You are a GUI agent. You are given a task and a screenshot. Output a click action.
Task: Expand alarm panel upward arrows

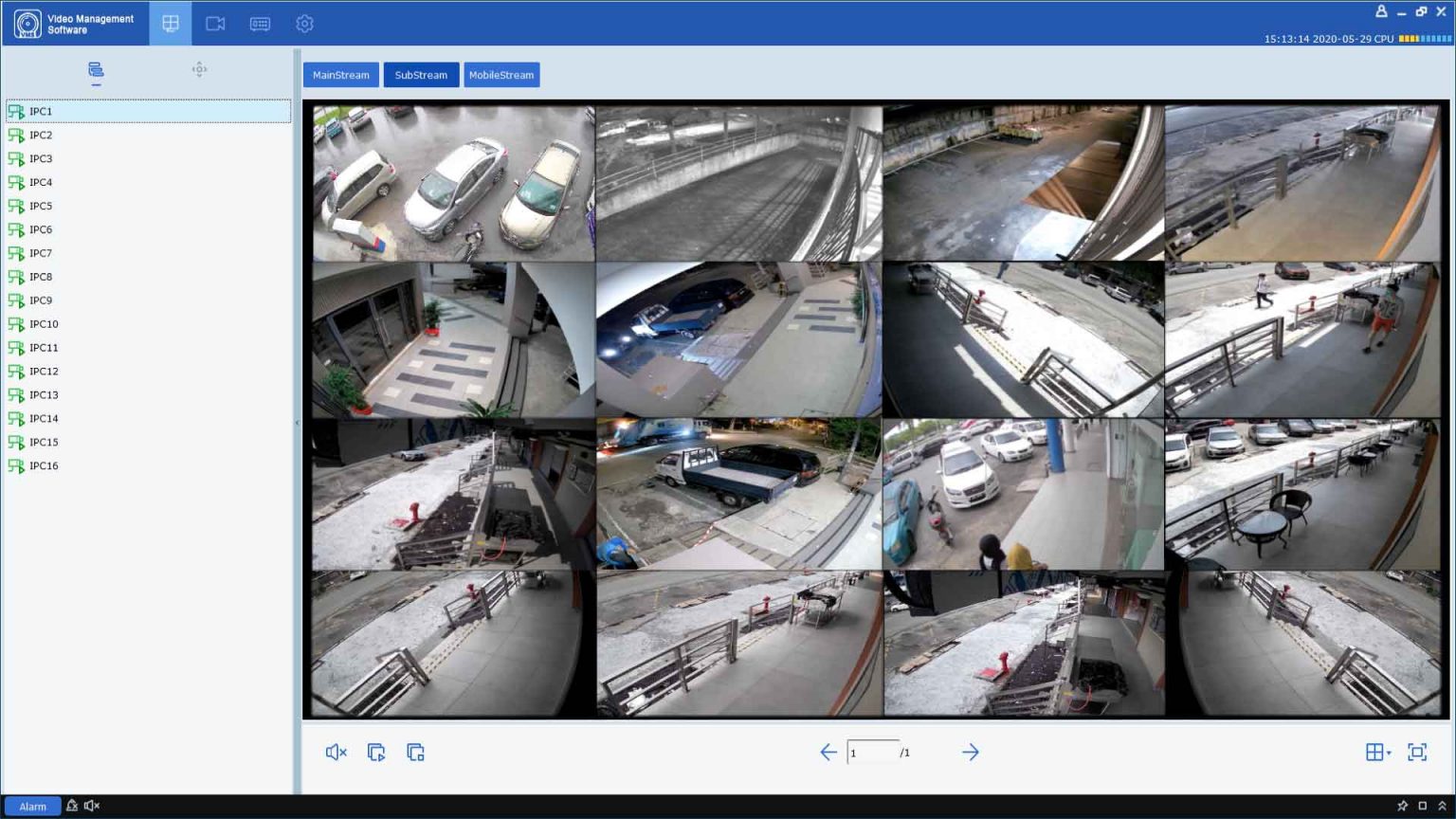tap(1442, 806)
